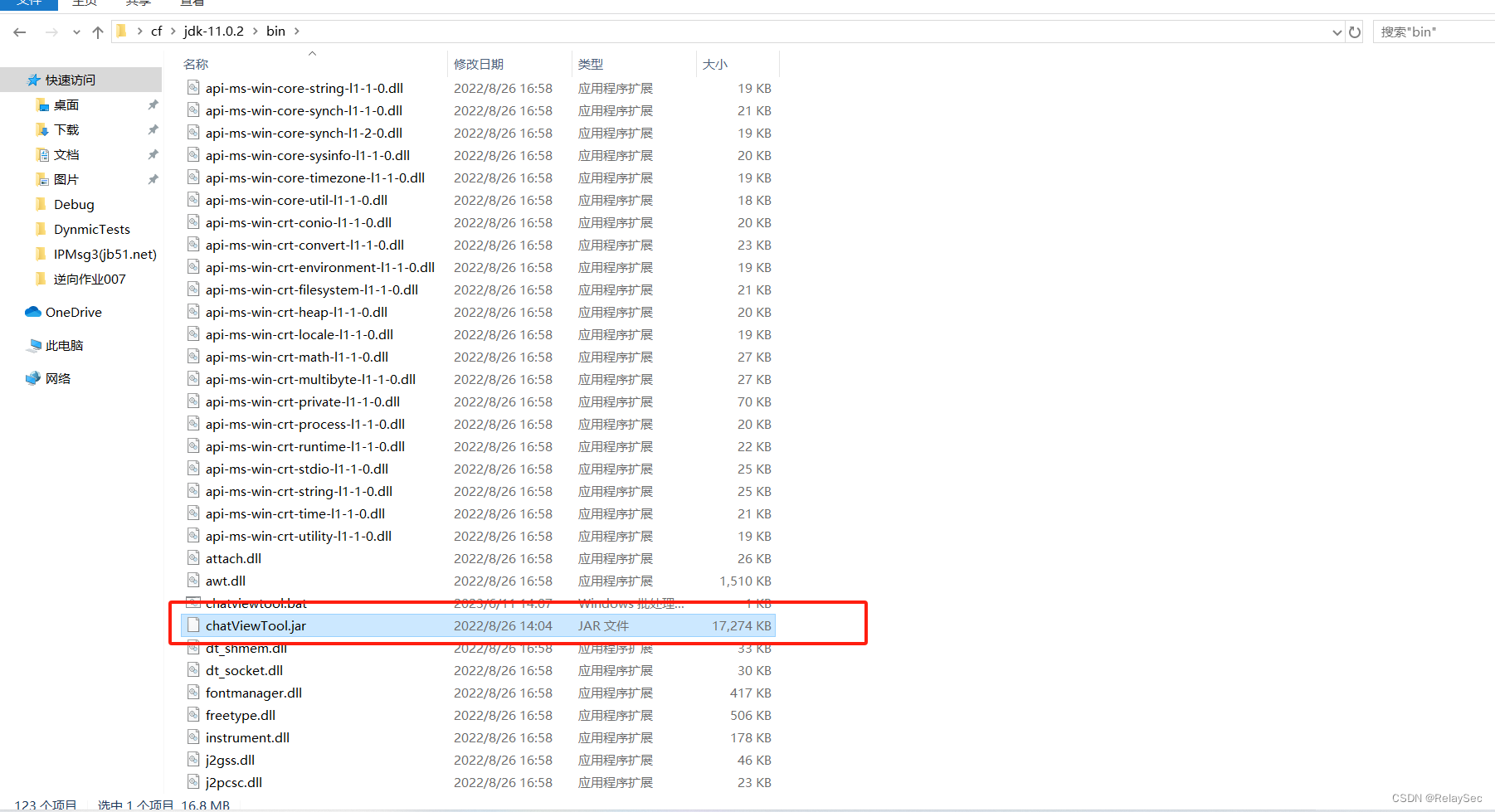Screen dimensions: 1495x812
Task: Click the refresh icon next to the address bar
Action: (1355, 32)
